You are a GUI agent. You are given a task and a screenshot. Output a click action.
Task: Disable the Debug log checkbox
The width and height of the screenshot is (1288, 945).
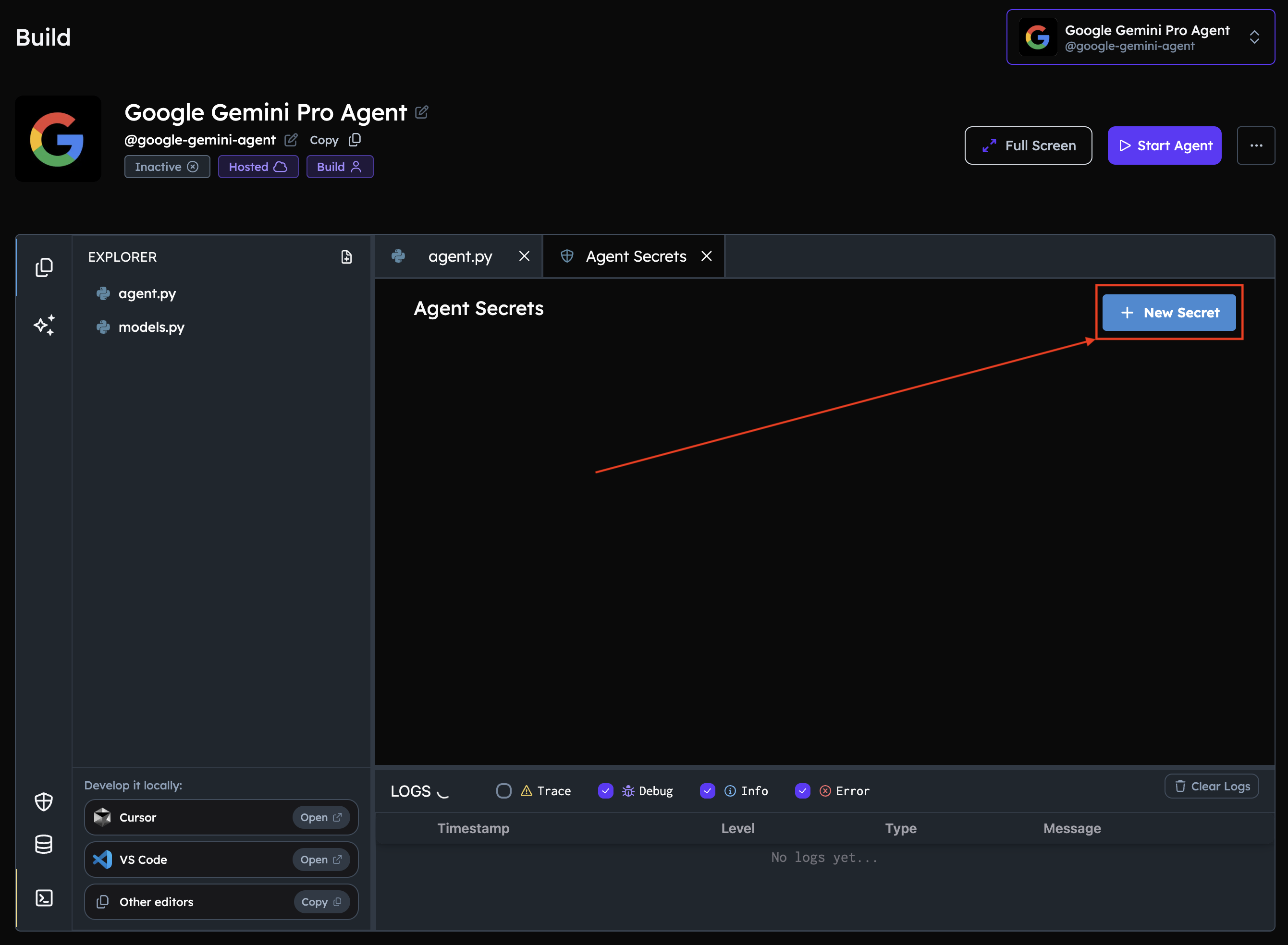click(x=605, y=790)
